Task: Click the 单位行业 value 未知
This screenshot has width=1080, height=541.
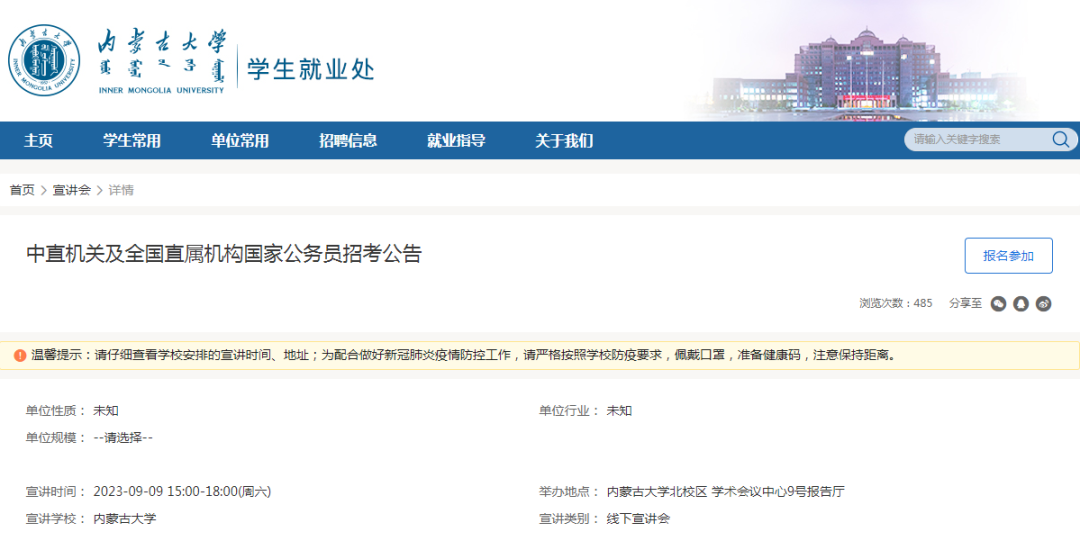Action: click(619, 411)
